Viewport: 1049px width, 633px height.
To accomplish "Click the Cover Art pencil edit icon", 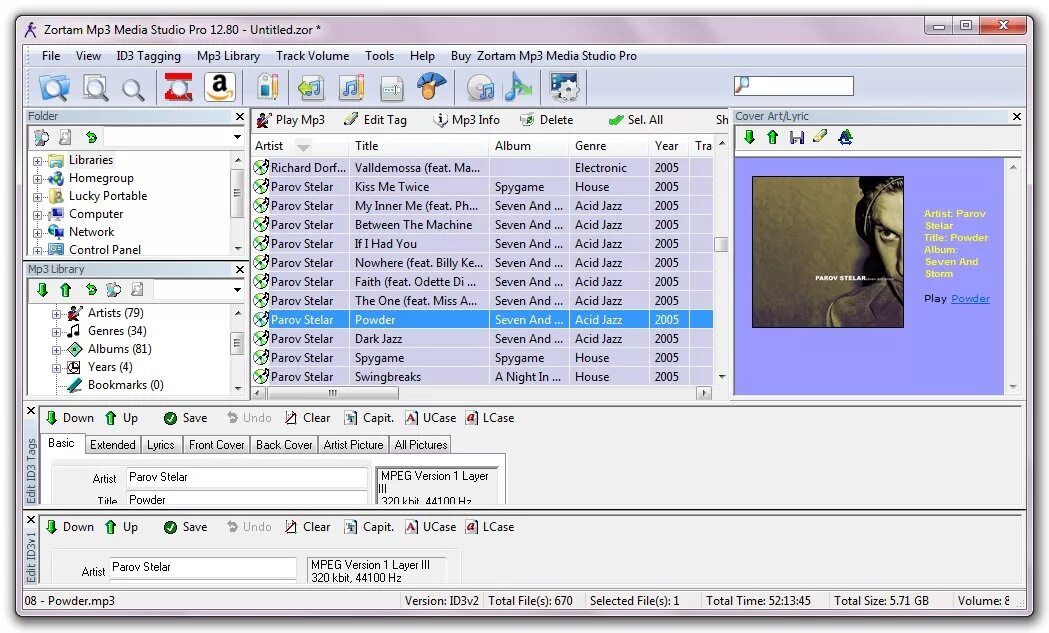I will click(820, 137).
